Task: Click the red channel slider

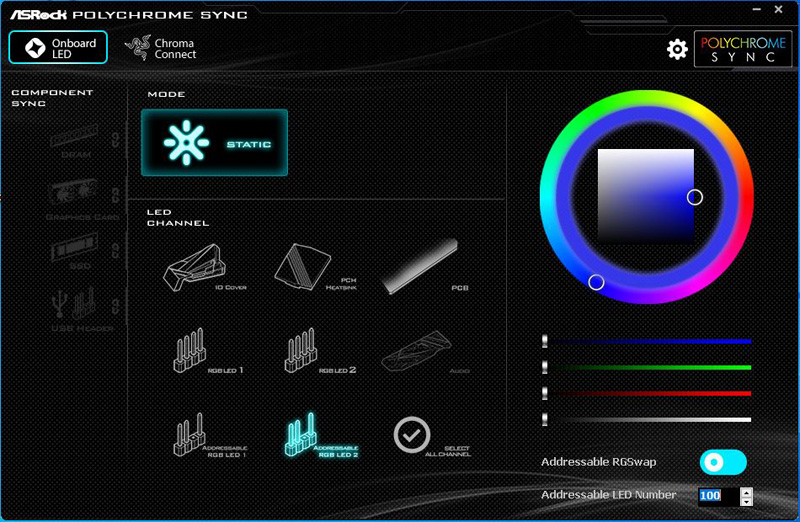Action: tap(647, 393)
